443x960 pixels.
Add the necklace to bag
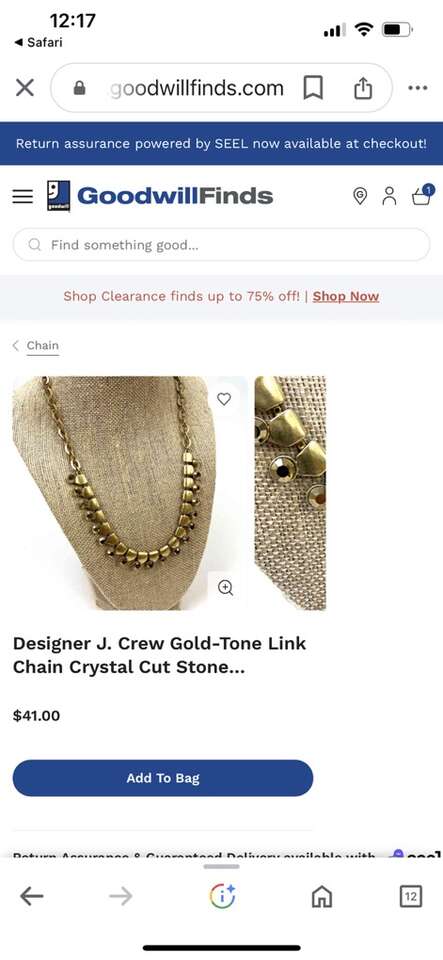click(163, 778)
